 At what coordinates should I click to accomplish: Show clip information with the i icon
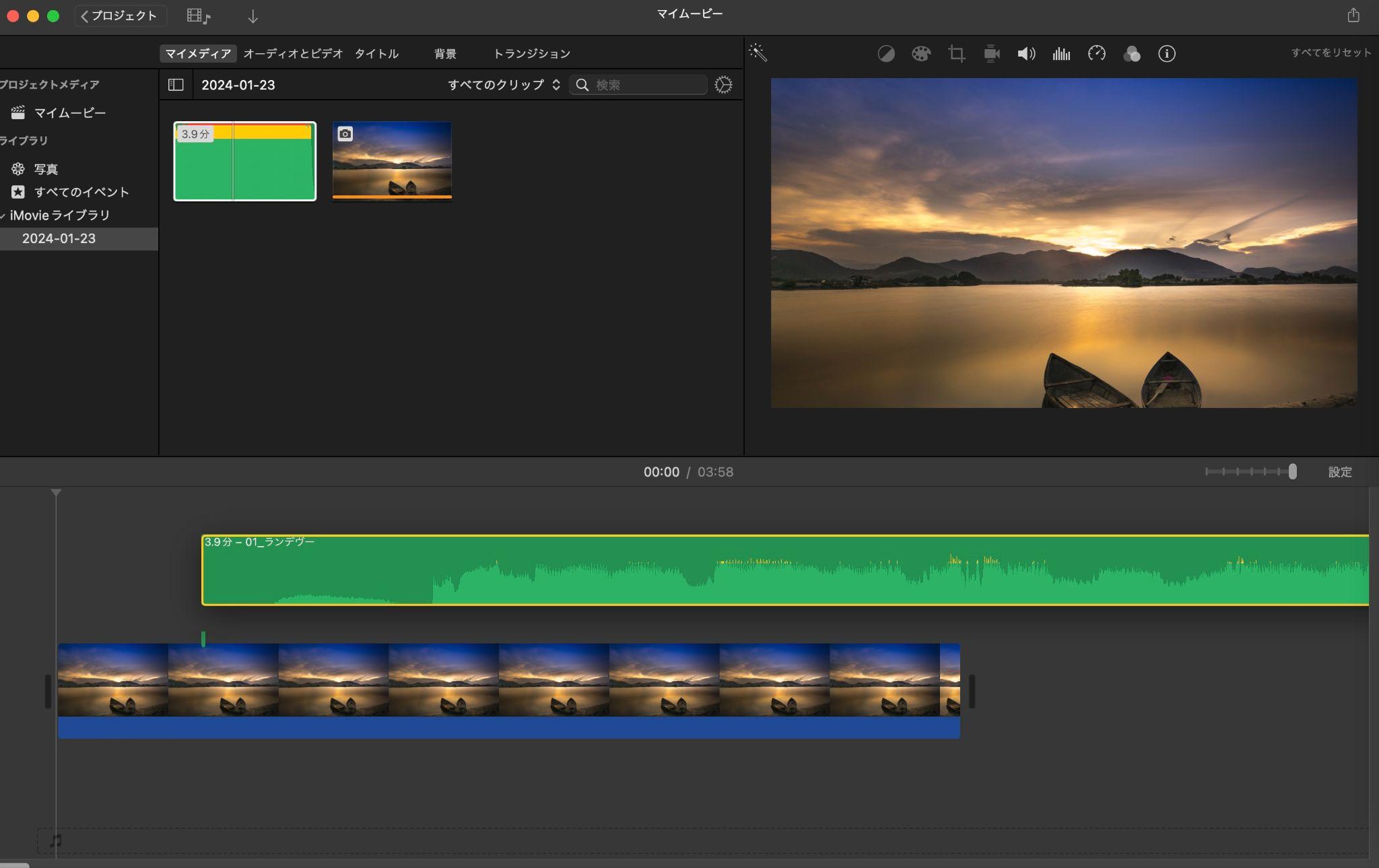pos(1167,54)
